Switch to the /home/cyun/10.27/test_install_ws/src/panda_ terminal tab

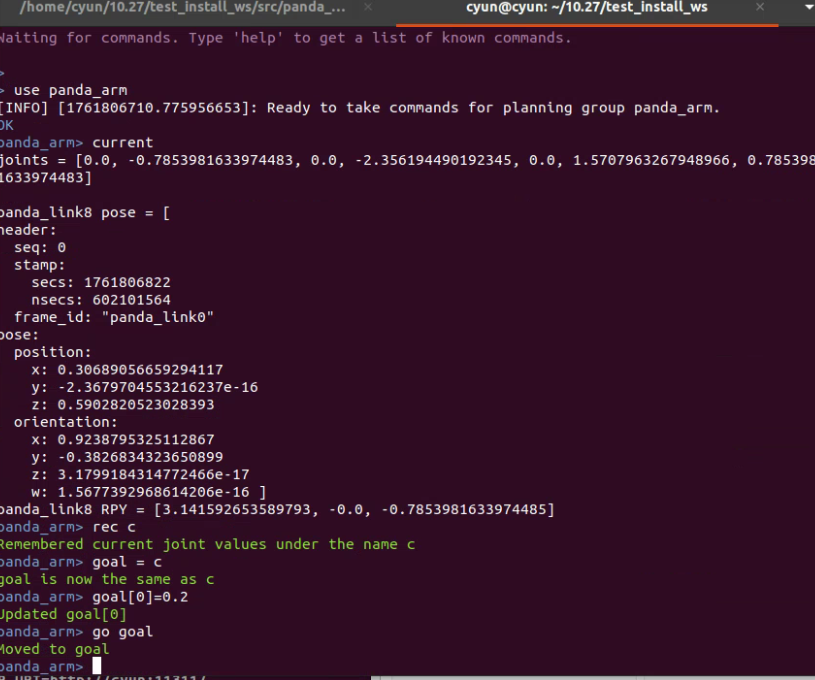click(182, 7)
